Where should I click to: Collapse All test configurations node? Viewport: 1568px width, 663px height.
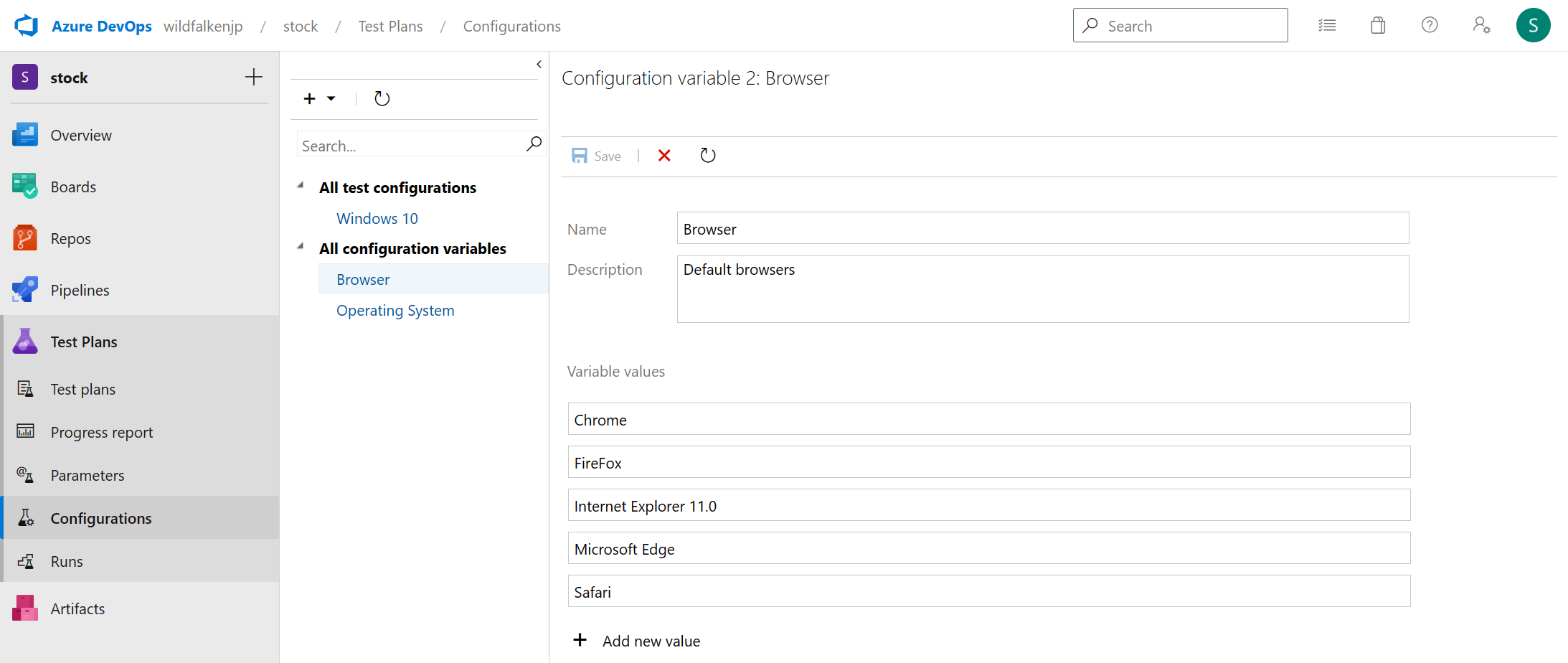(301, 186)
